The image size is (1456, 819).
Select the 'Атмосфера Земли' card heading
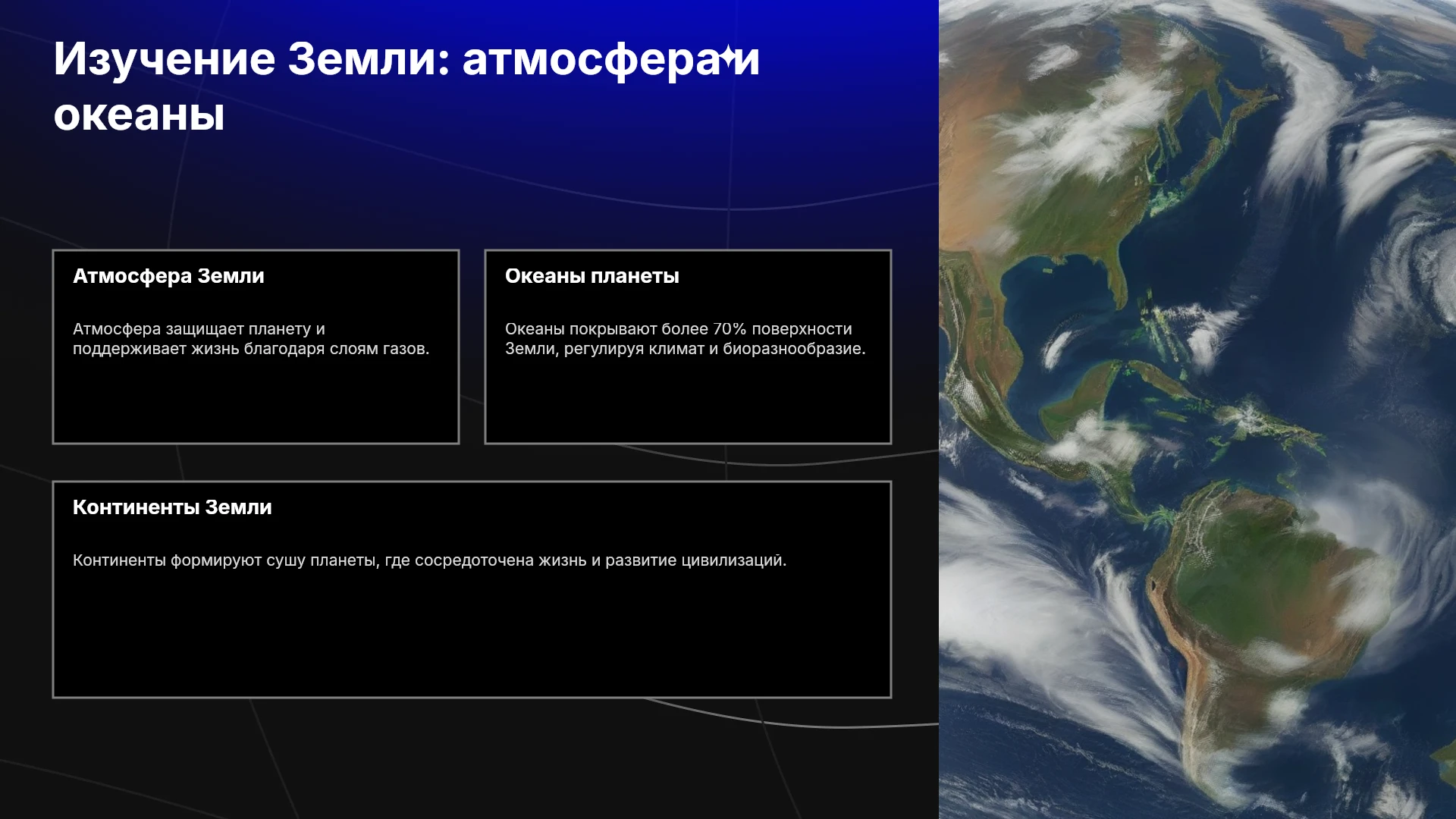(x=168, y=276)
